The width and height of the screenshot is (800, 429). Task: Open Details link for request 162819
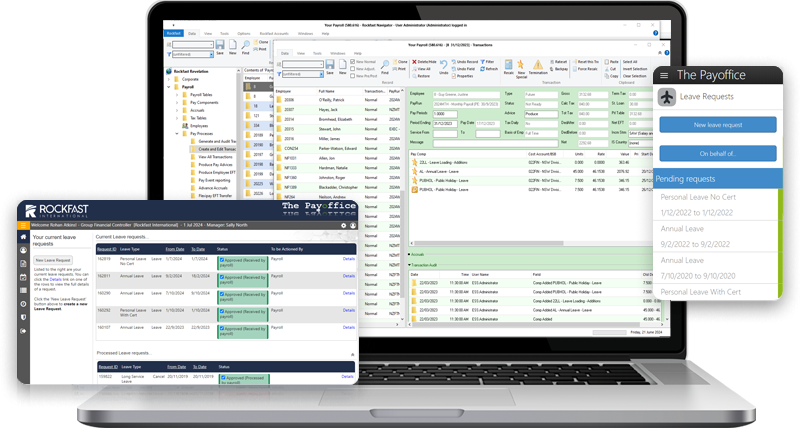click(348, 259)
